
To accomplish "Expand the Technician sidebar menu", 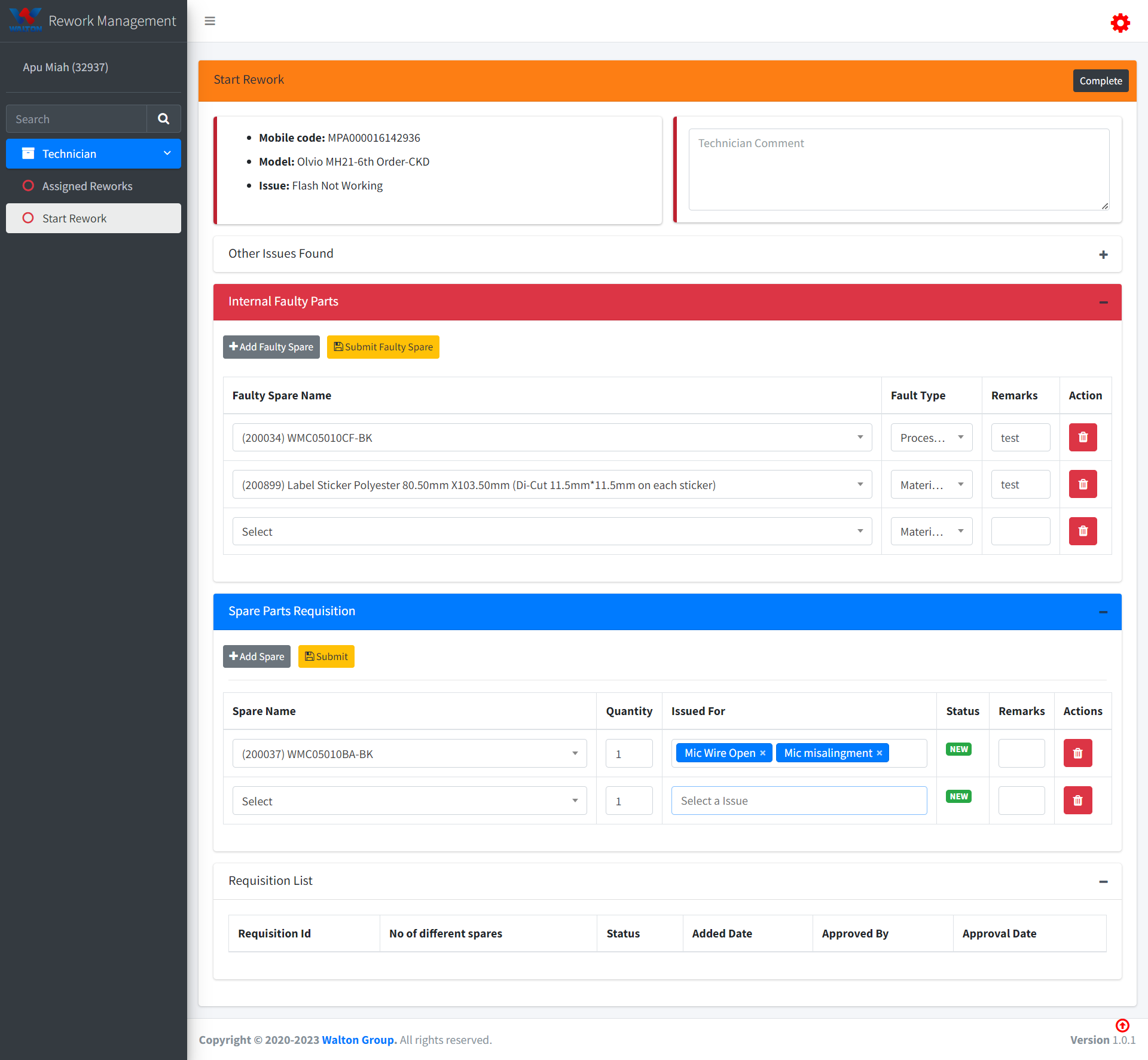I will point(93,154).
